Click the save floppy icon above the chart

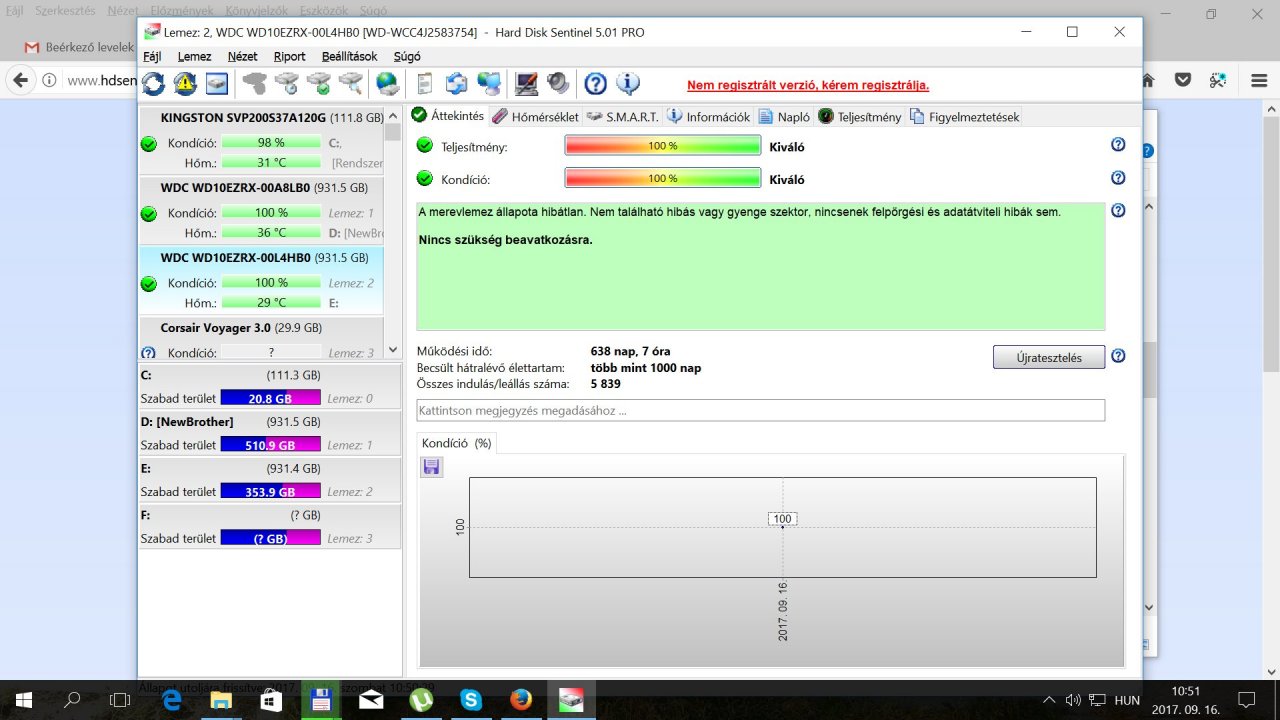coord(431,467)
